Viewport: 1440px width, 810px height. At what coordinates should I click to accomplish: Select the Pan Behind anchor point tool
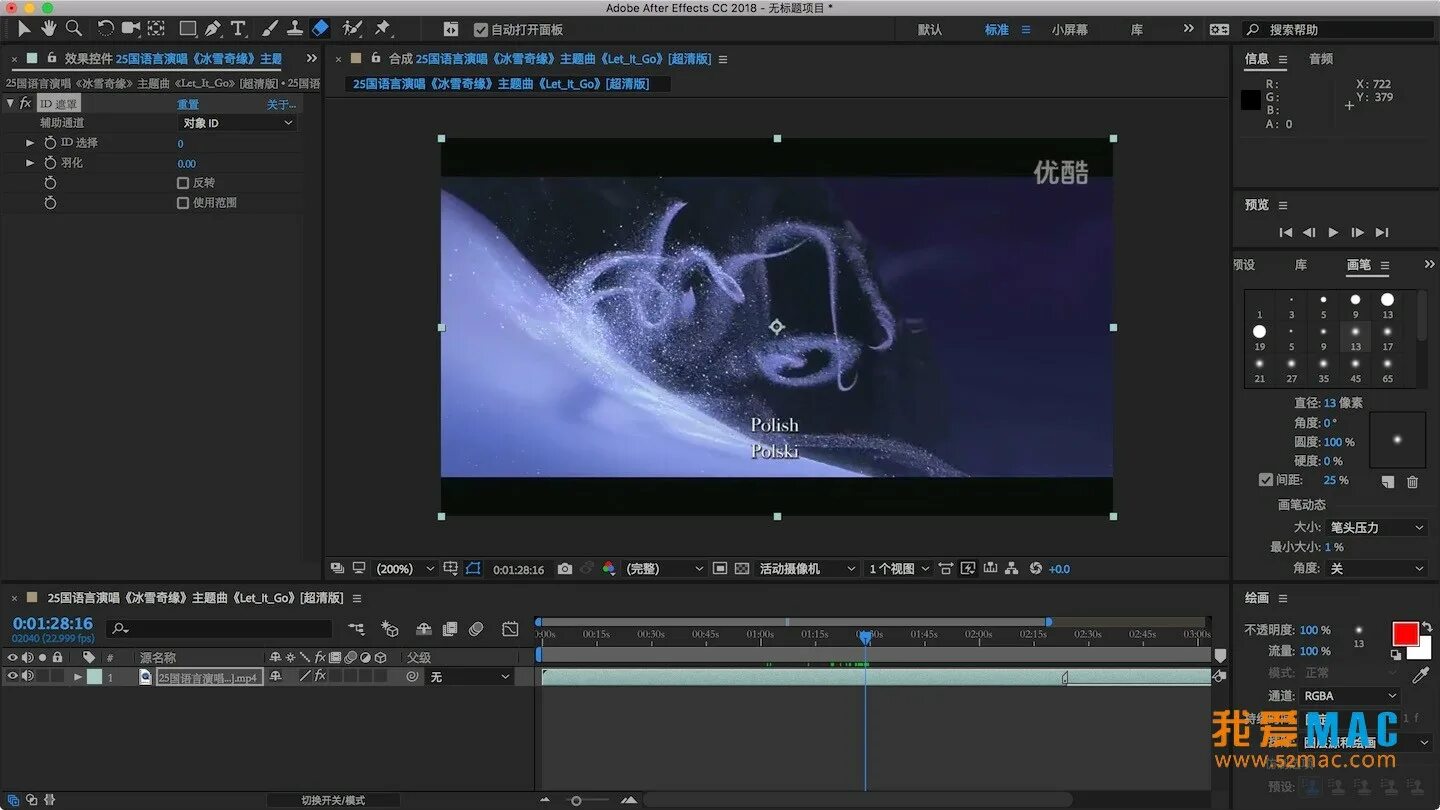[156, 29]
